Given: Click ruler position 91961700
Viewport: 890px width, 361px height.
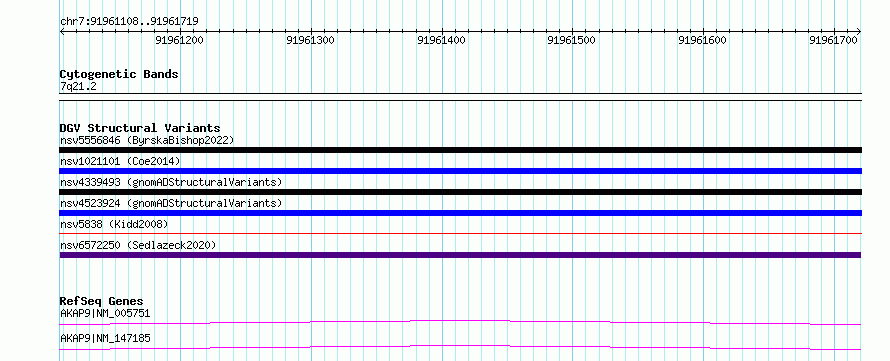Looking at the screenshot, I should pyautogui.click(x=834, y=40).
